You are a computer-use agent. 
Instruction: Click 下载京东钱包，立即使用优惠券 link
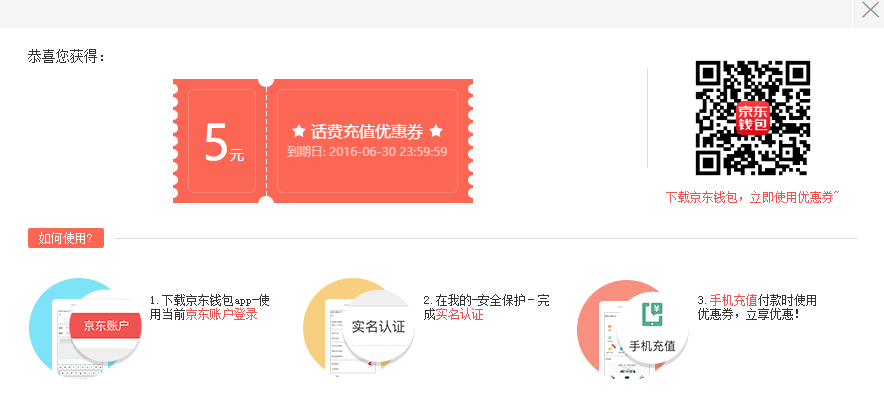(x=752, y=197)
